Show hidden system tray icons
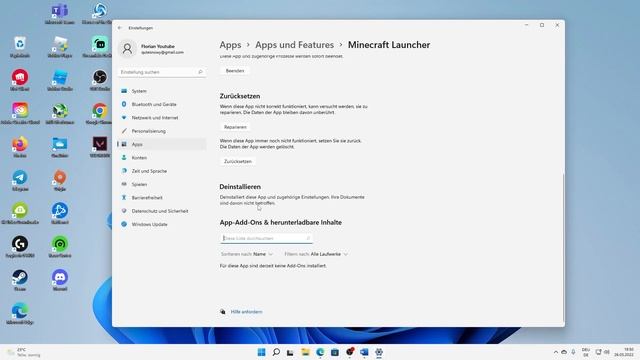 point(556,352)
